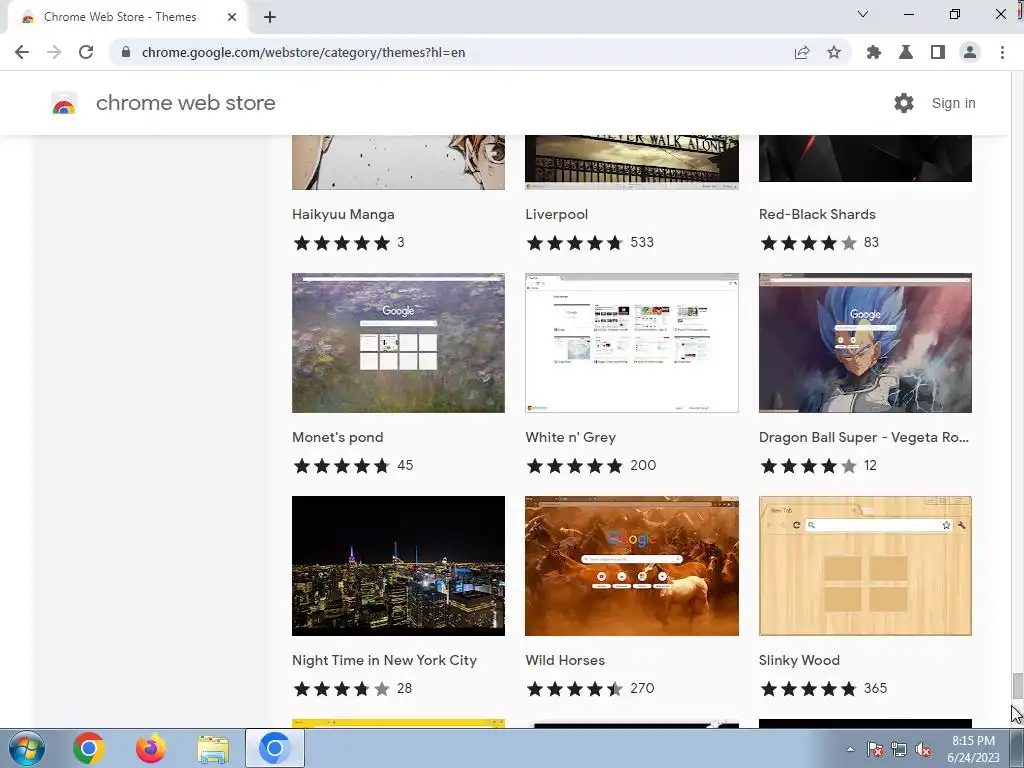Click the lock site info icon
The image size is (1024, 768).
(x=126, y=52)
